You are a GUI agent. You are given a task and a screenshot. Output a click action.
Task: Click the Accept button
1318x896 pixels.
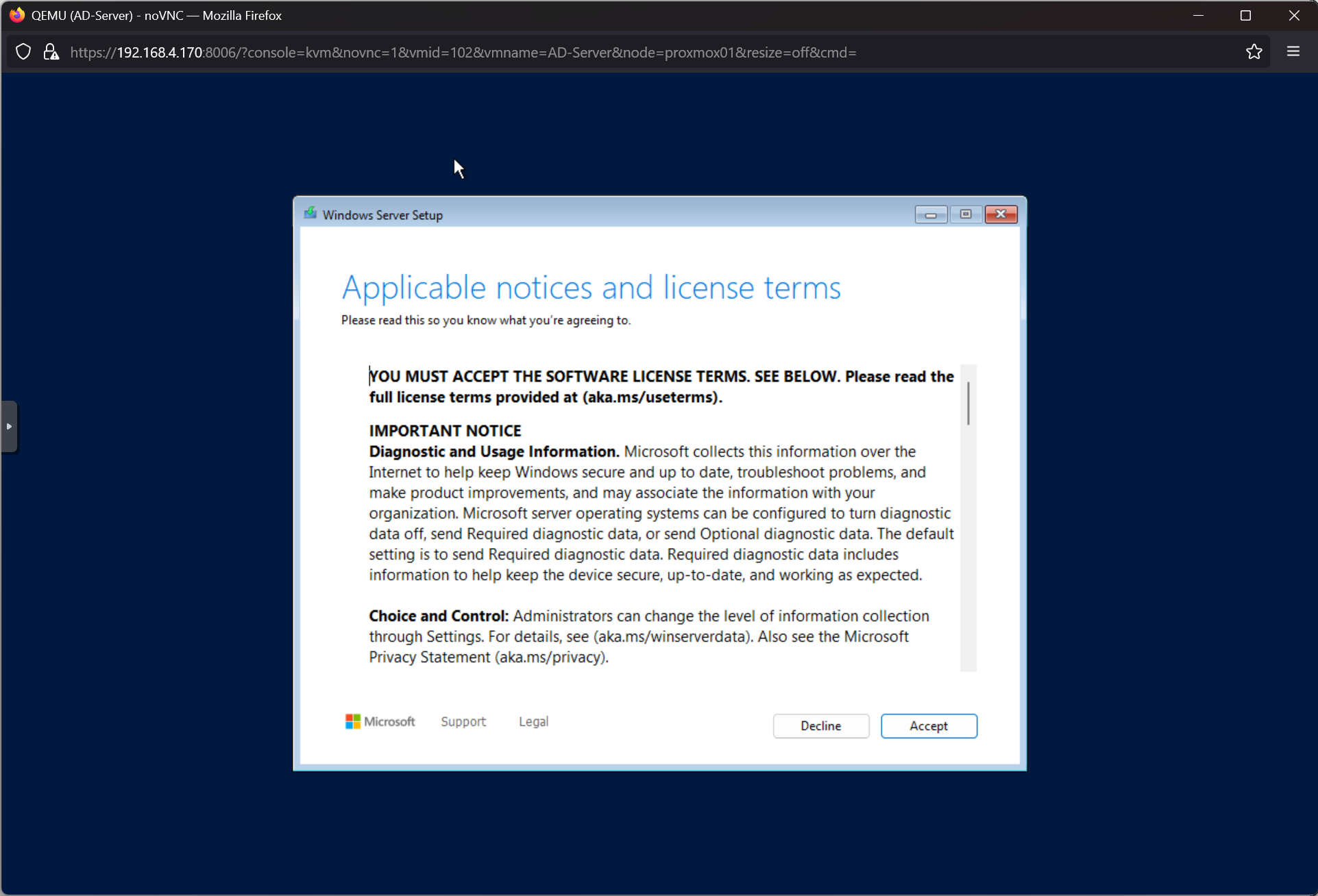pyautogui.click(x=928, y=725)
